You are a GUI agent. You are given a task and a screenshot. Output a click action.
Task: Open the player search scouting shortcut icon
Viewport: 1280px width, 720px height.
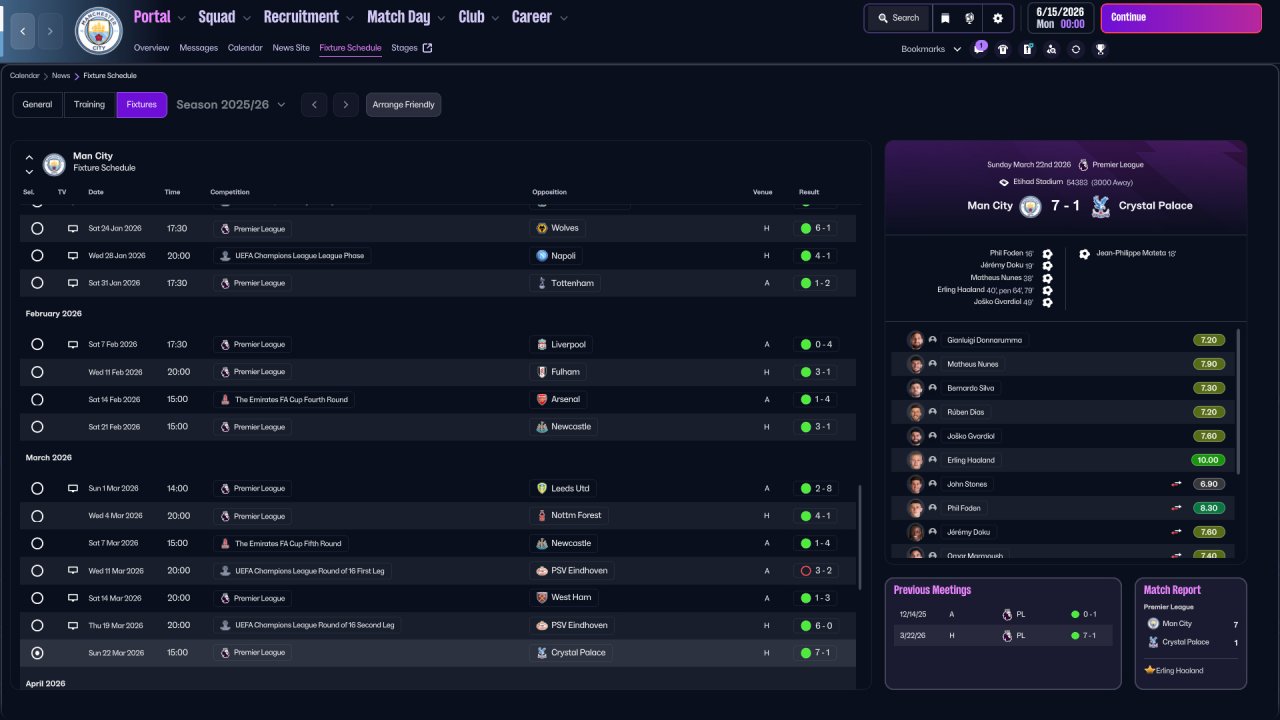point(1051,49)
